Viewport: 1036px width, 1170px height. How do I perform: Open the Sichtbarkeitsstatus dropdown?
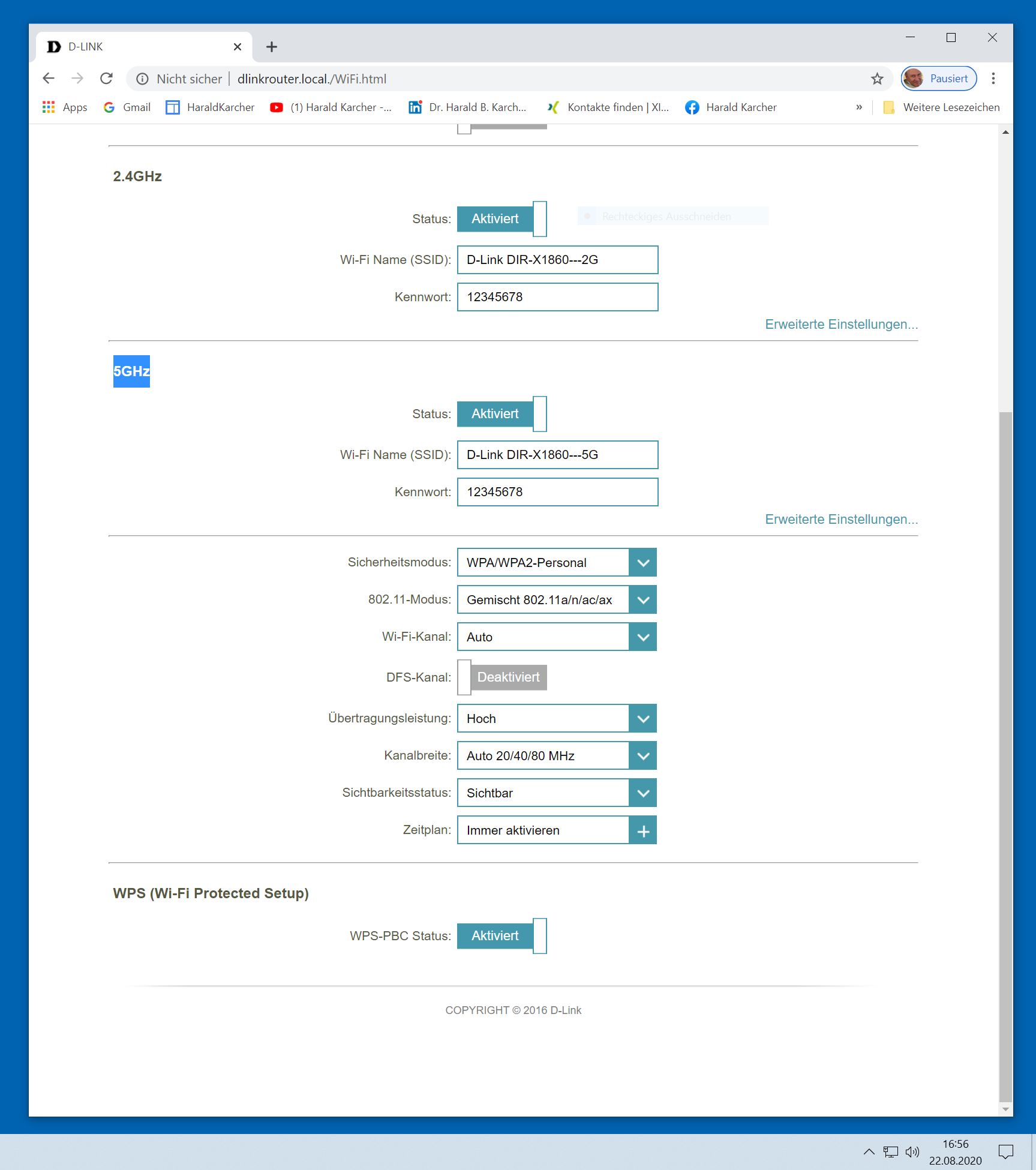pyautogui.click(x=557, y=793)
